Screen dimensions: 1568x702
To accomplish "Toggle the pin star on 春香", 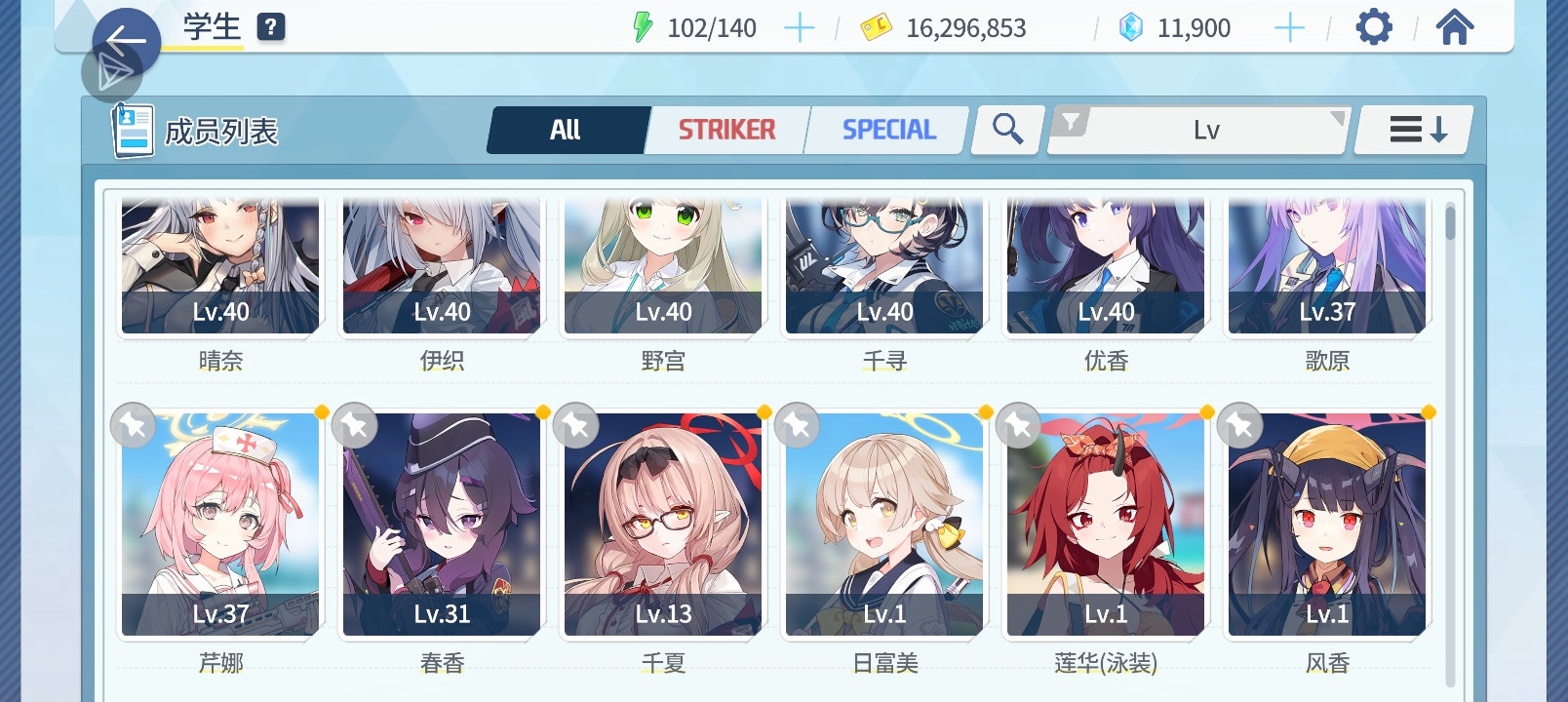I will [x=355, y=425].
